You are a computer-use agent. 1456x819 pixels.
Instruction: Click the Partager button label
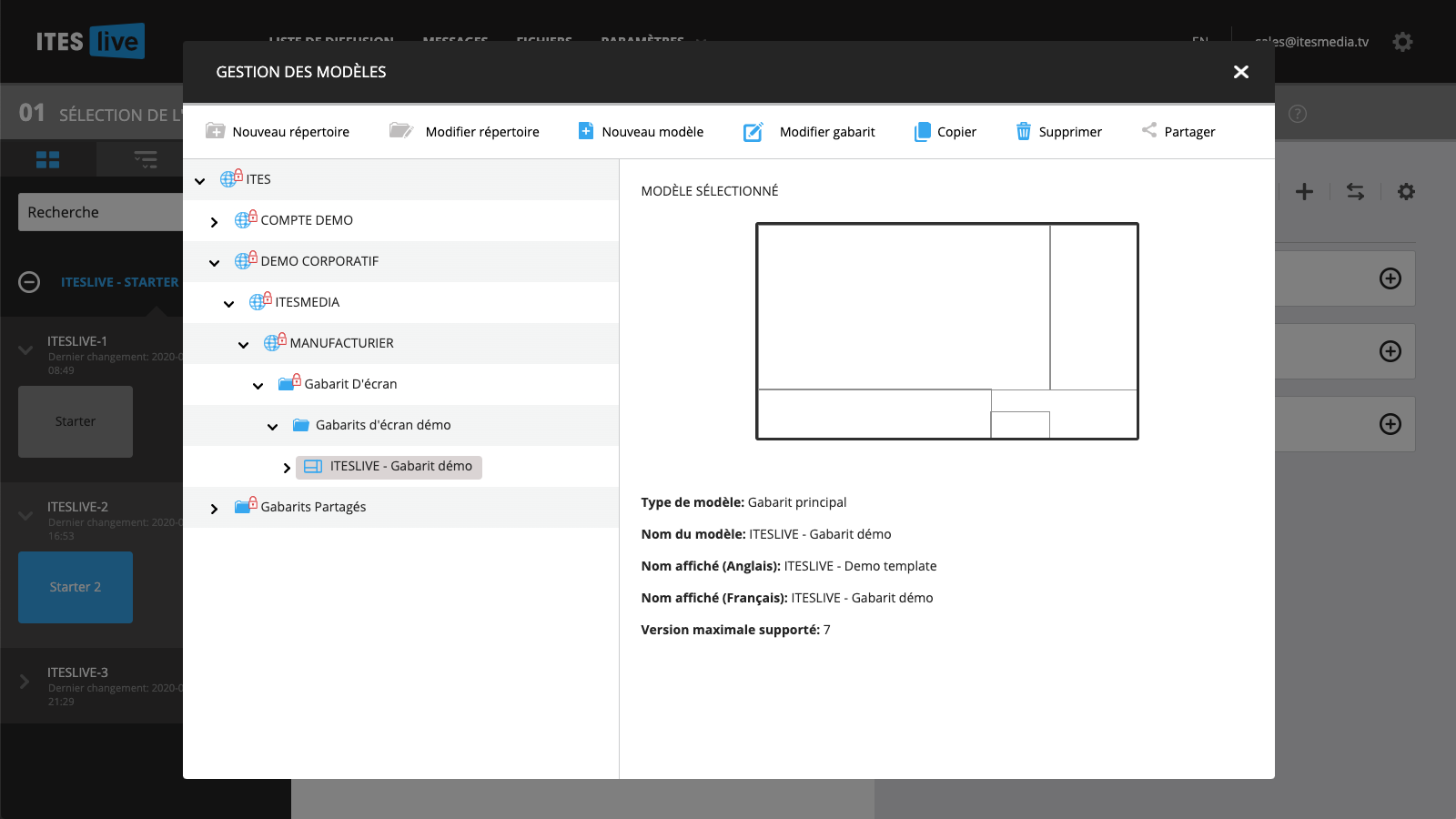(1189, 132)
